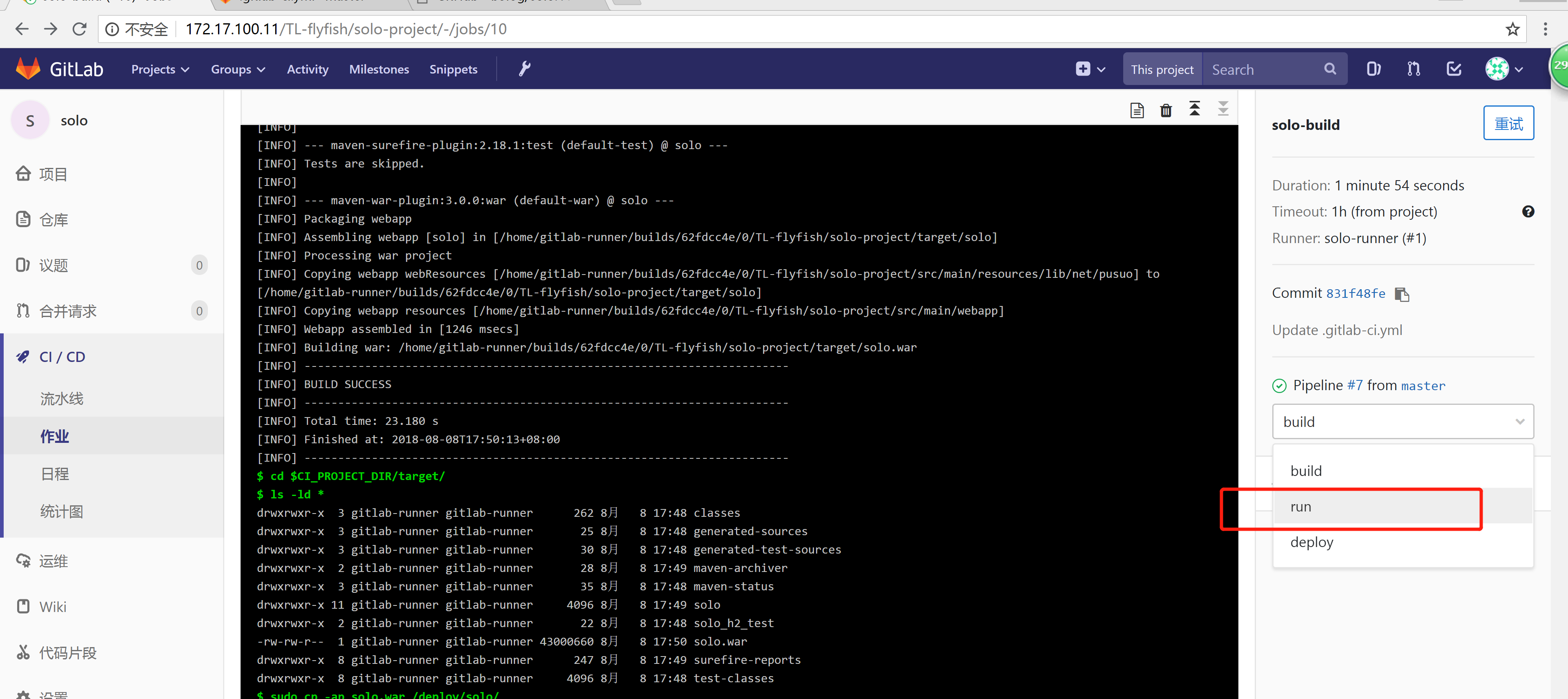Open the build stage selector dropdown

coord(1403,421)
